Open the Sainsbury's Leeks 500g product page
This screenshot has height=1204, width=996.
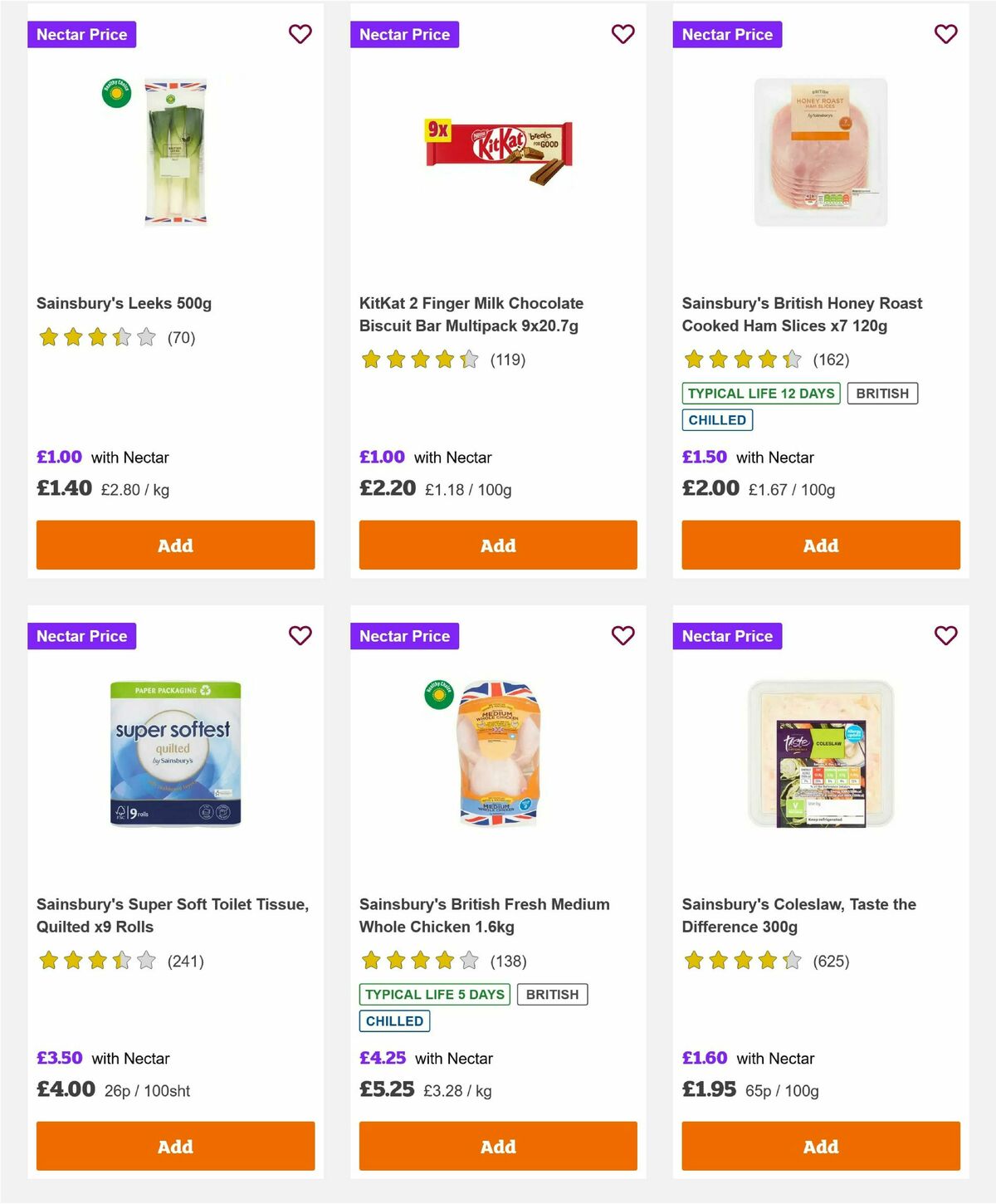(124, 303)
